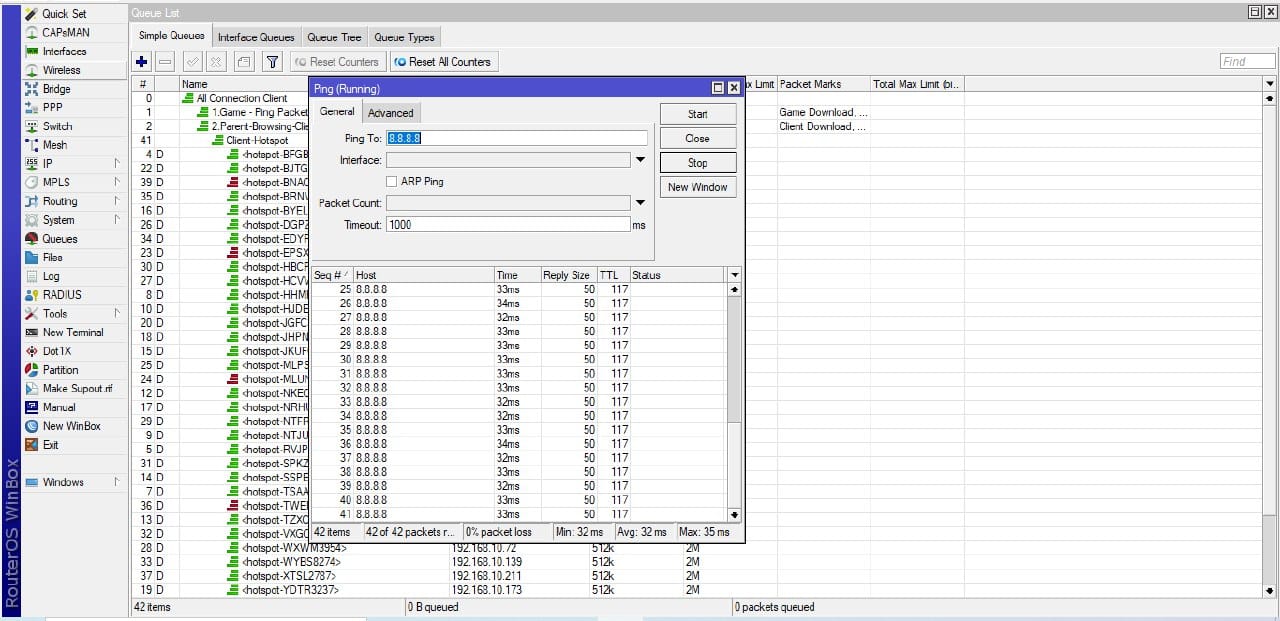Select the General tab in Ping window

[337, 112]
